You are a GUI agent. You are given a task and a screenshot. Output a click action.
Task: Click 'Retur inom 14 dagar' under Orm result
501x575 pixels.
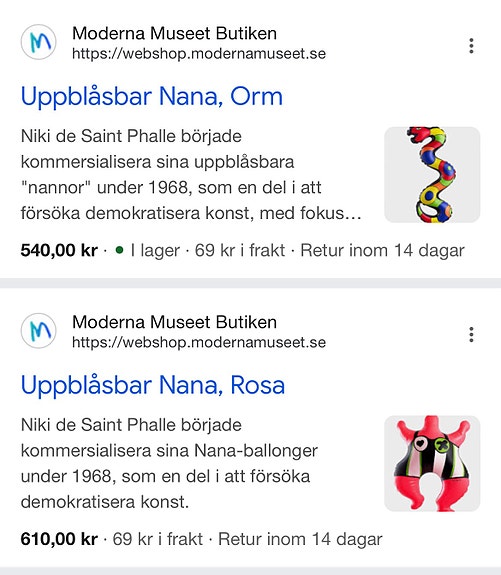(x=383, y=250)
